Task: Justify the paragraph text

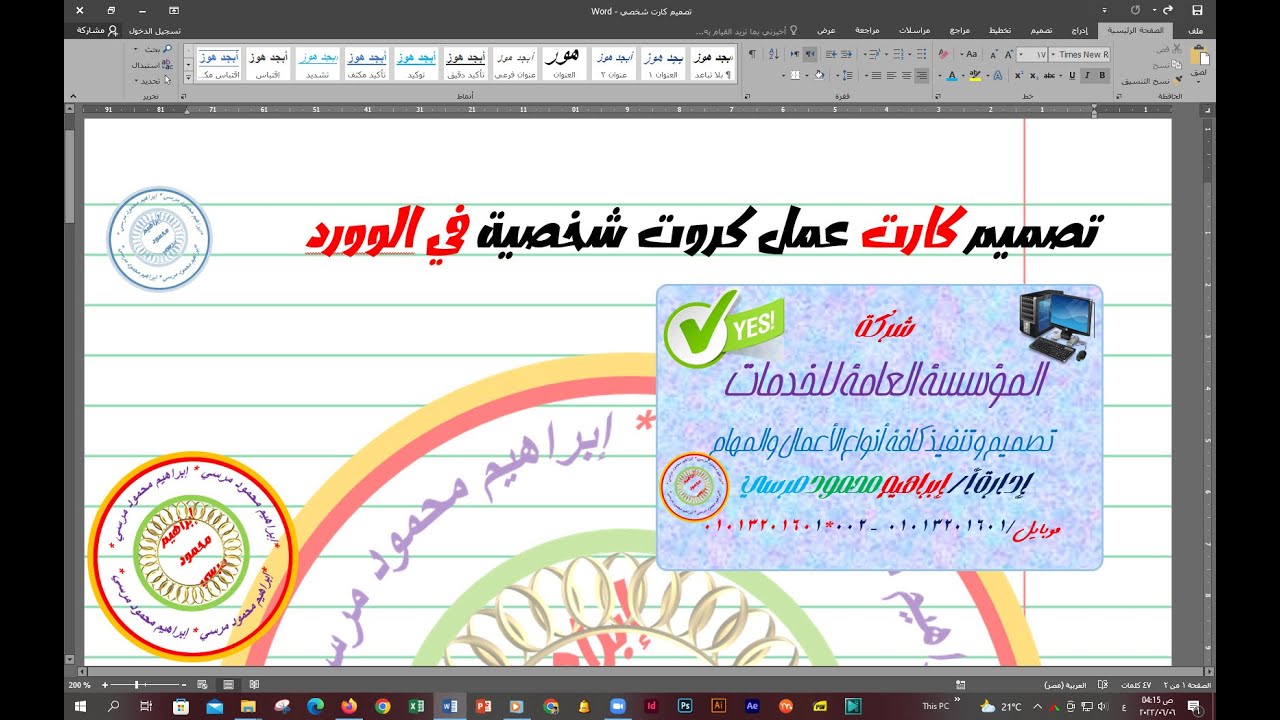Action: pyautogui.click(x=876, y=75)
